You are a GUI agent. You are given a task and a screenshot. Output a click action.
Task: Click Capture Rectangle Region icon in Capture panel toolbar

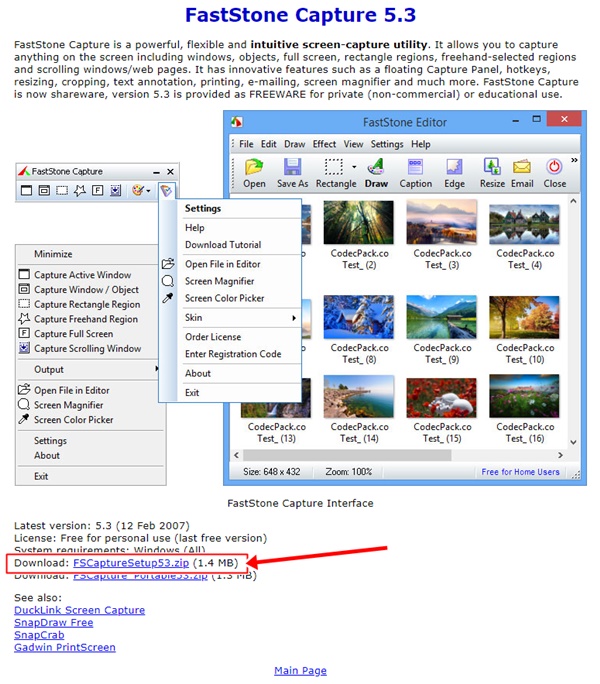click(x=62, y=190)
